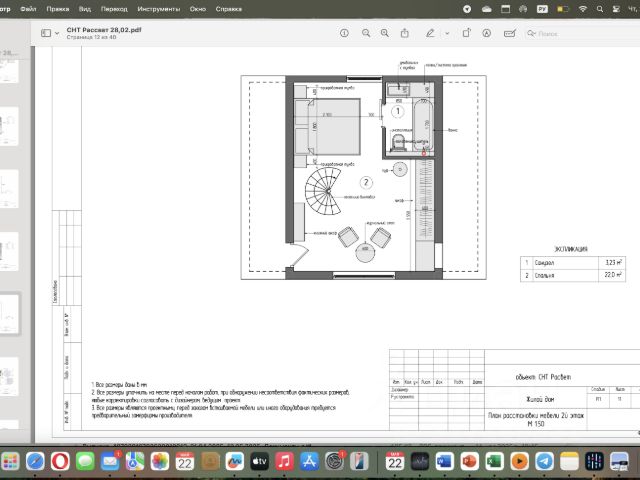Switch keyboard input source РУ
The height and width of the screenshot is (480, 640).
(x=542, y=9)
